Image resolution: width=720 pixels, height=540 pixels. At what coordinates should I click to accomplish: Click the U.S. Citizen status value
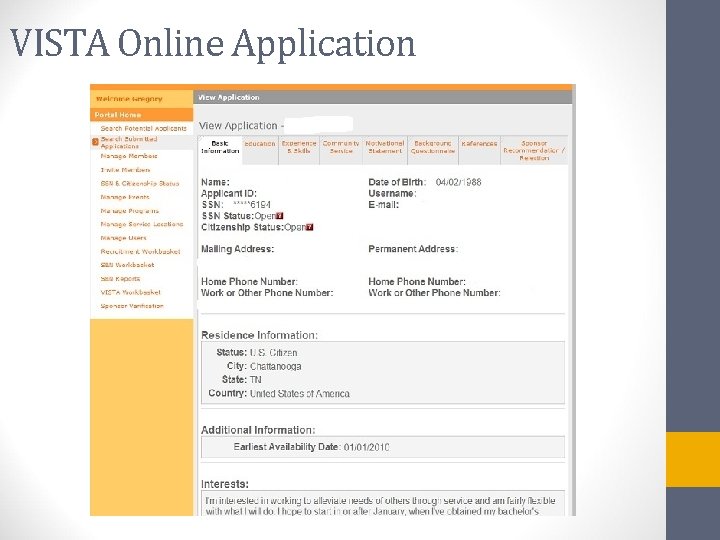274,353
